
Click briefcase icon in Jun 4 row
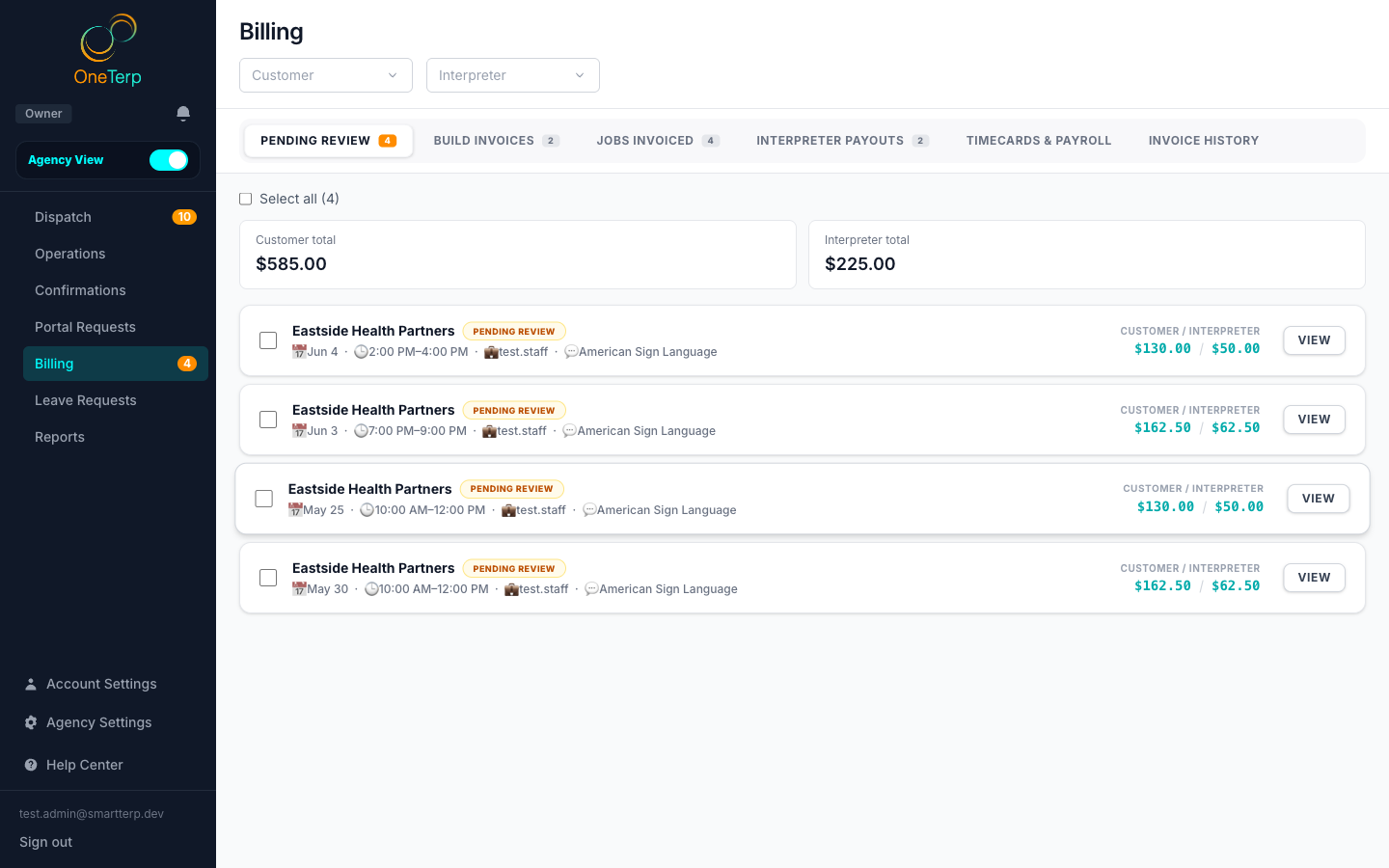(x=491, y=352)
